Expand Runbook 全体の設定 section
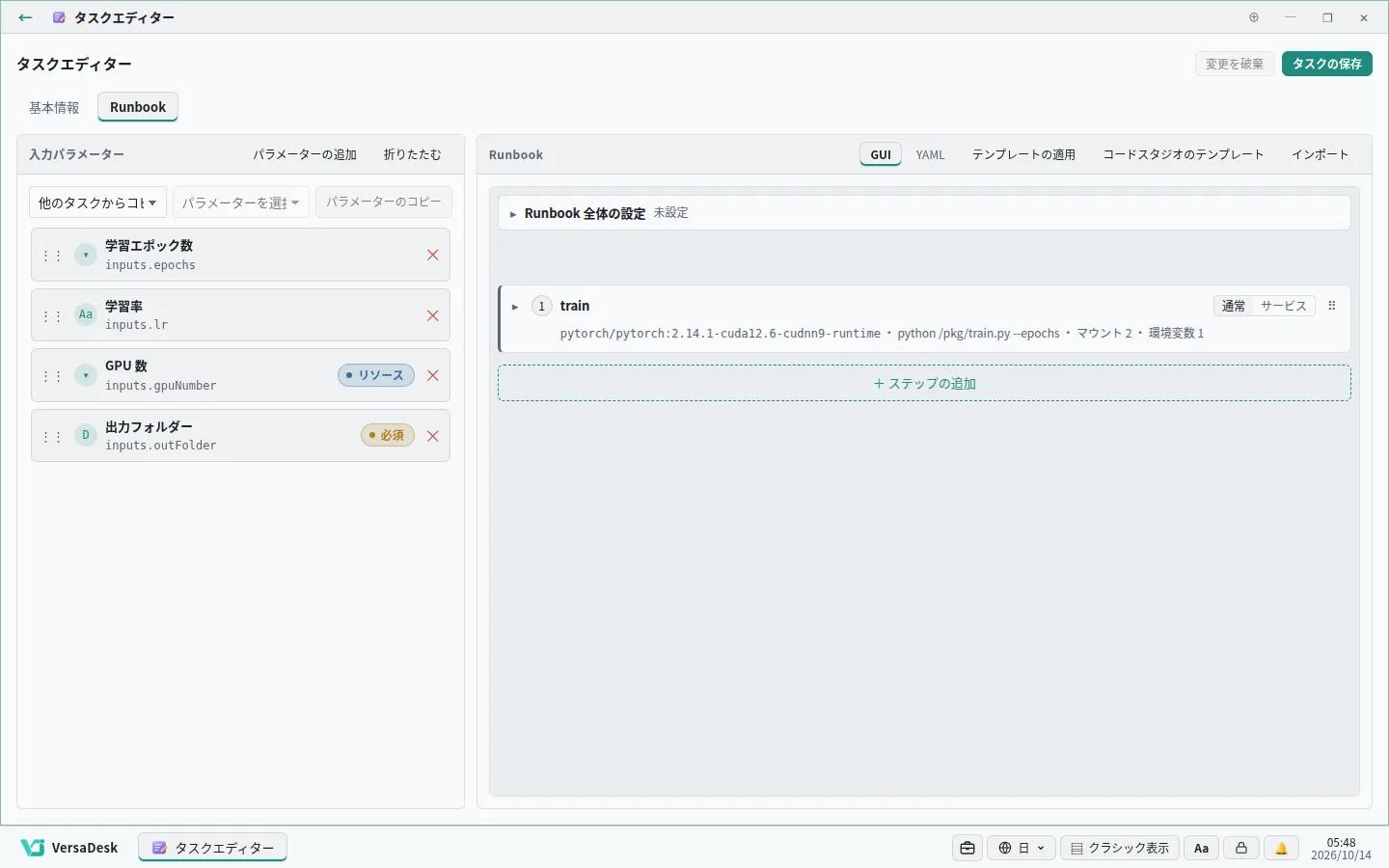This screenshot has width=1389, height=868. [x=924, y=213]
